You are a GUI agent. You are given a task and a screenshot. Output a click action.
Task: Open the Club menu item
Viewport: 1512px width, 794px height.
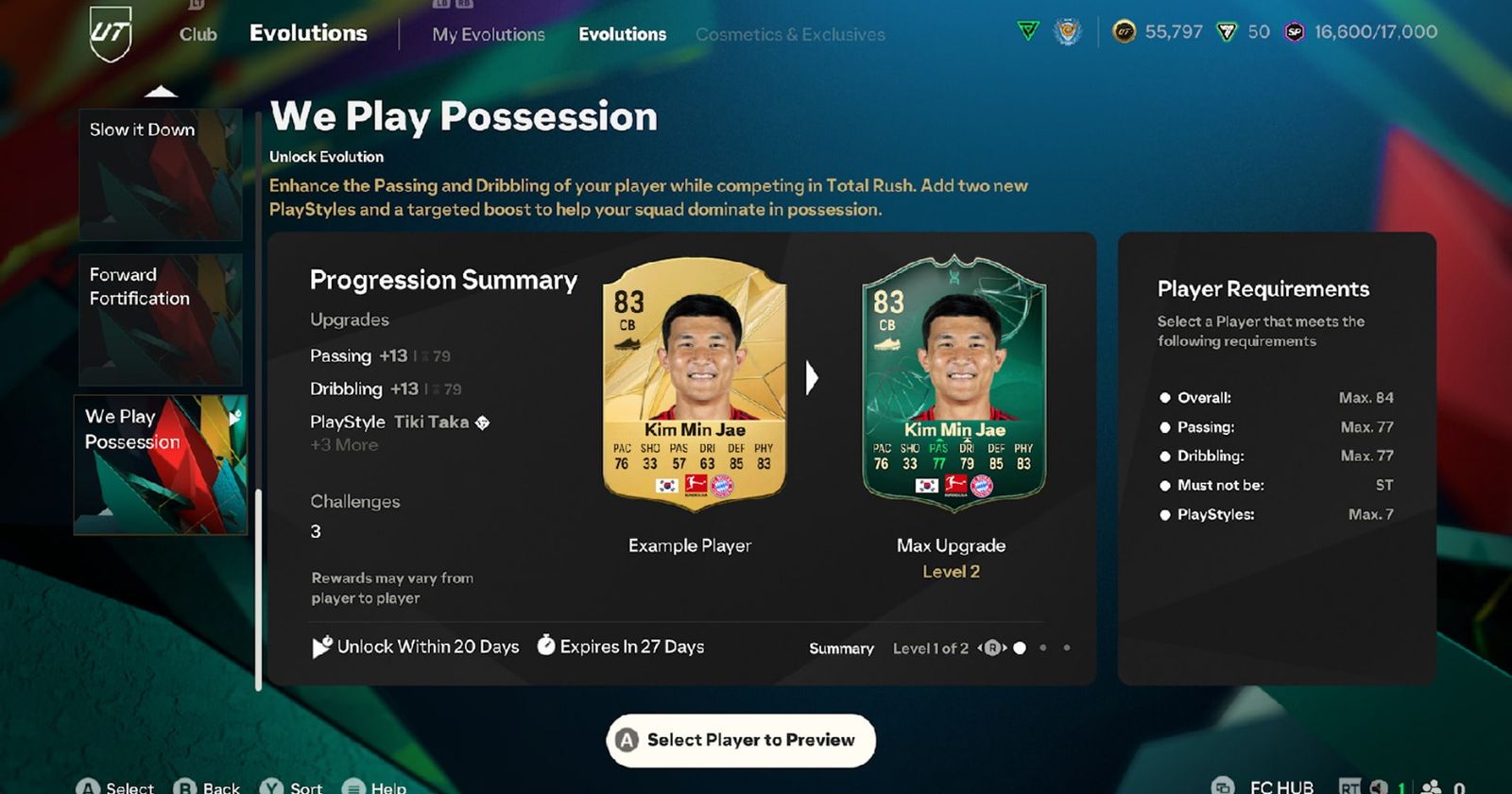pos(198,34)
